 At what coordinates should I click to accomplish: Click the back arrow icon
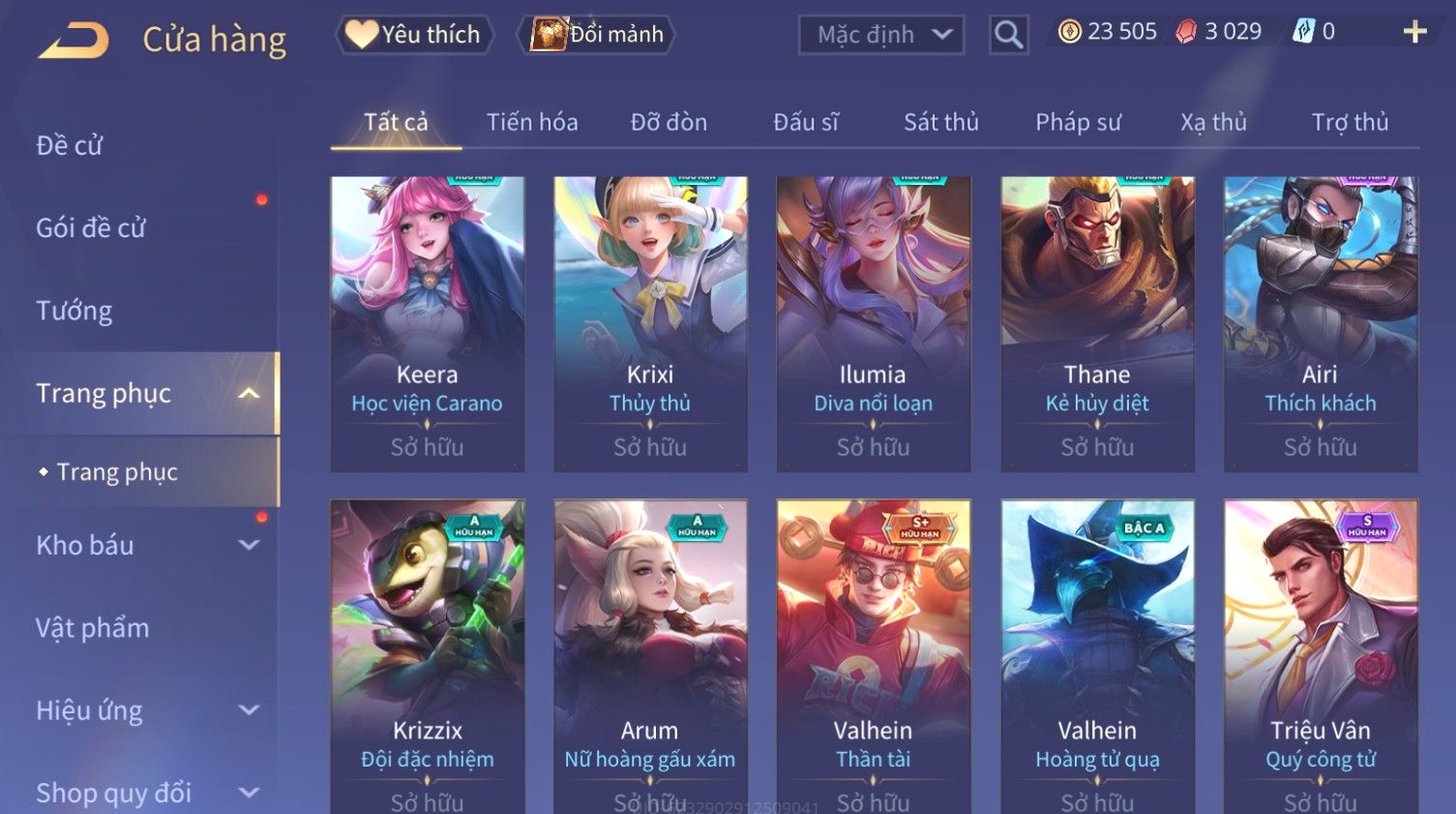click(x=74, y=41)
